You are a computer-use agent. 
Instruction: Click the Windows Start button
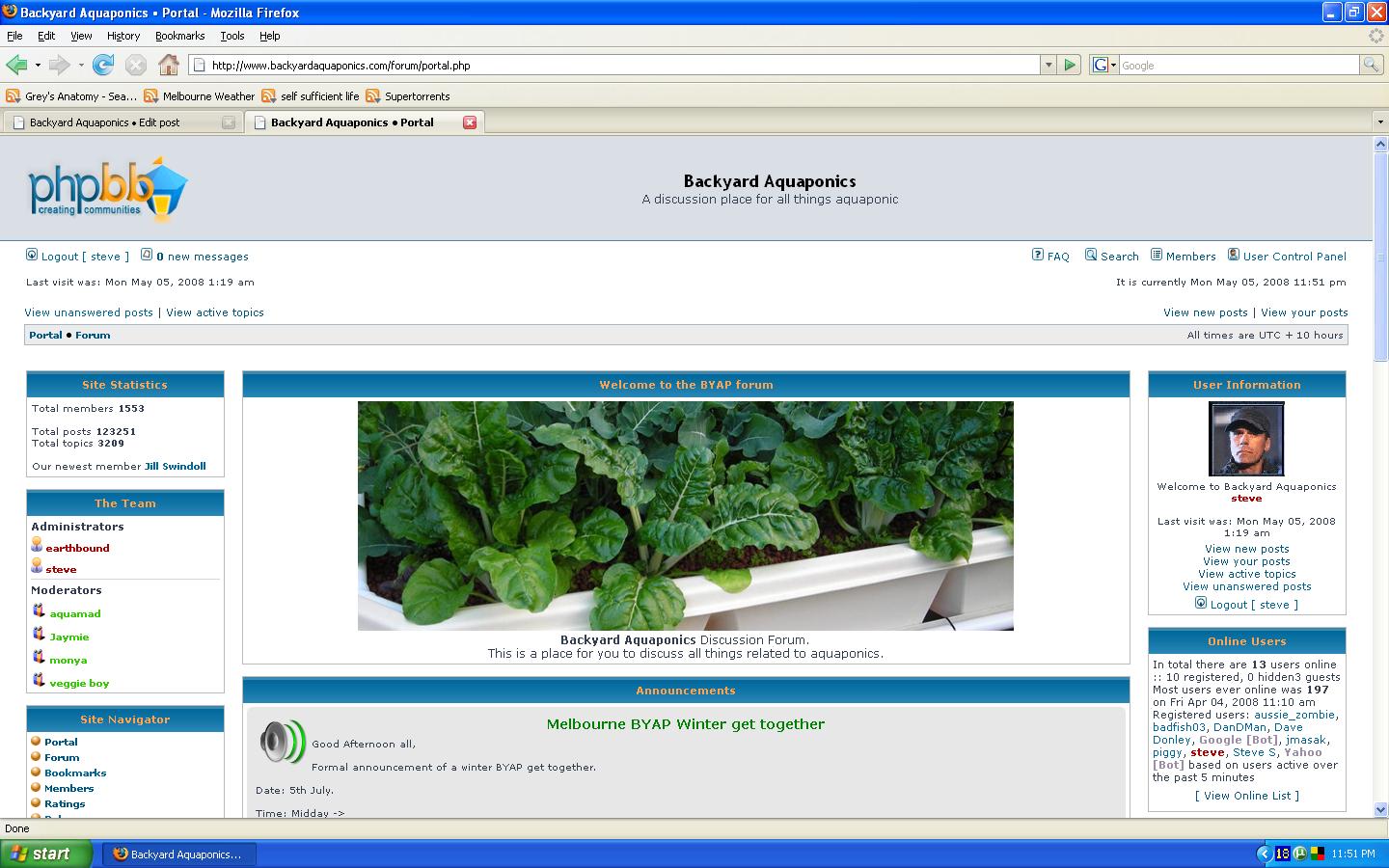[46, 854]
